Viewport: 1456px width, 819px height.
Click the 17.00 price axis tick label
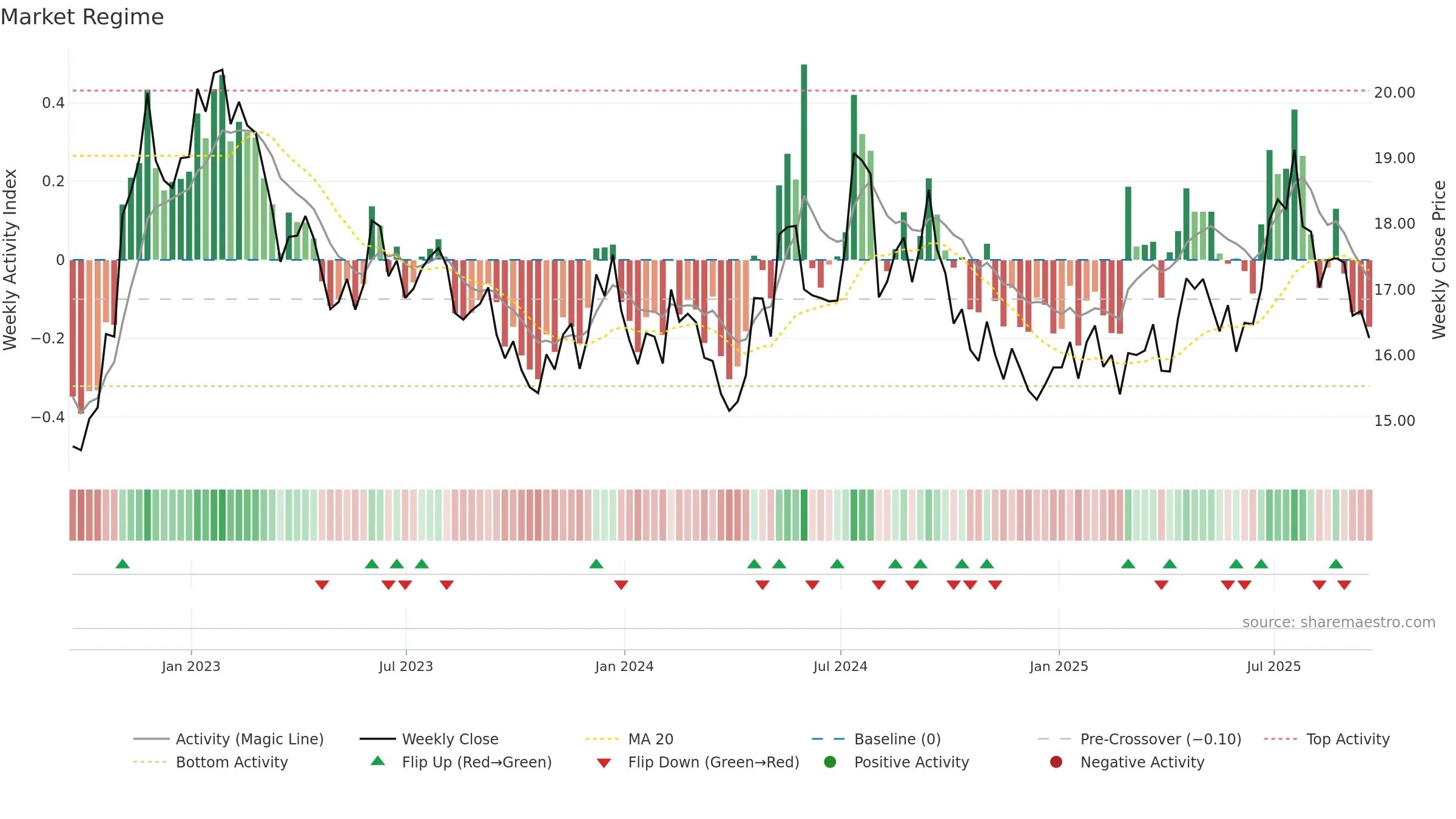(x=1394, y=289)
